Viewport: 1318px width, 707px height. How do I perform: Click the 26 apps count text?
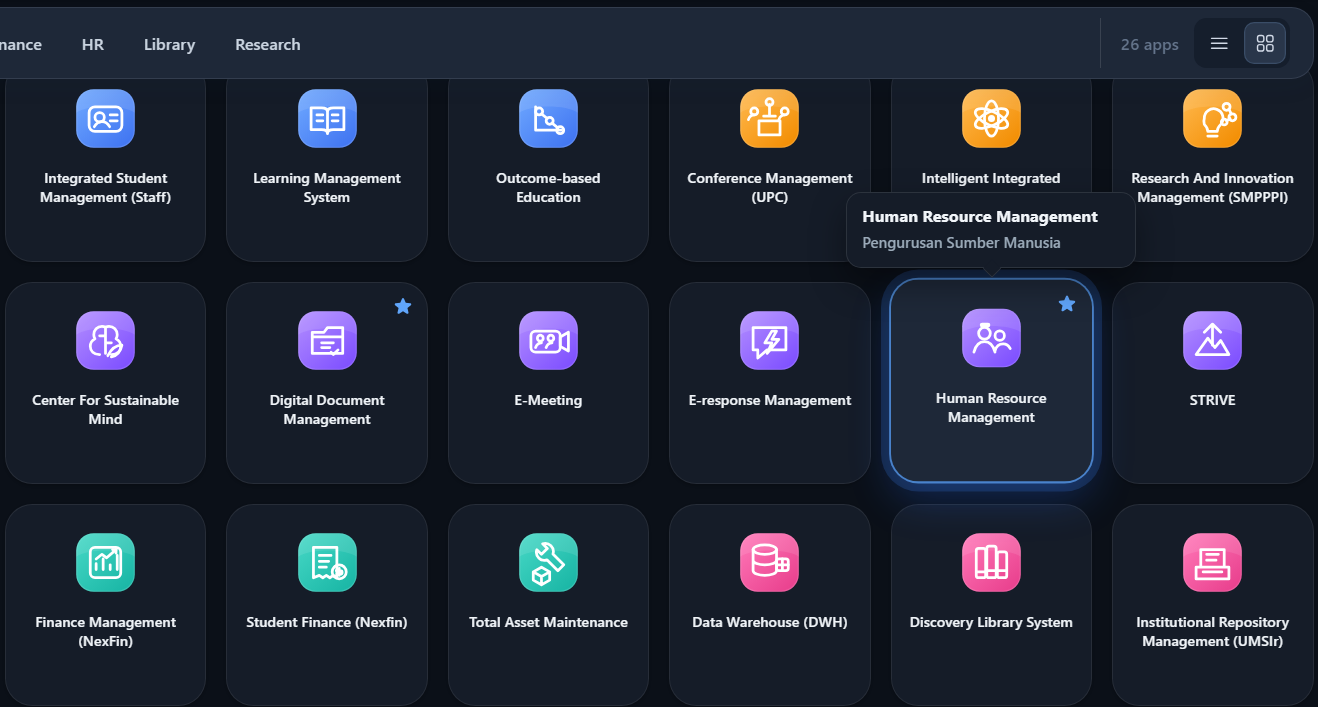point(1150,44)
